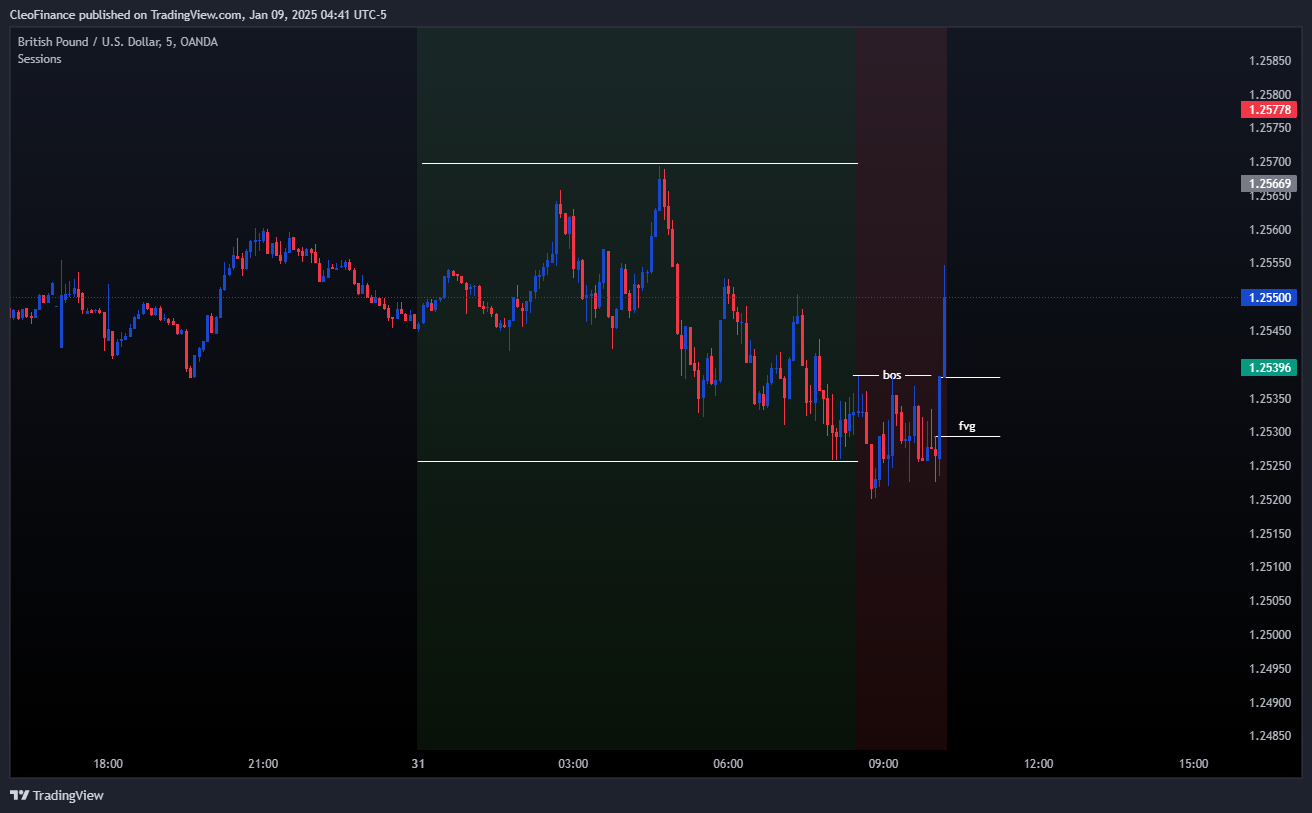Click the 18:00 time axis label
This screenshot has width=1312, height=813.
pyautogui.click(x=108, y=764)
